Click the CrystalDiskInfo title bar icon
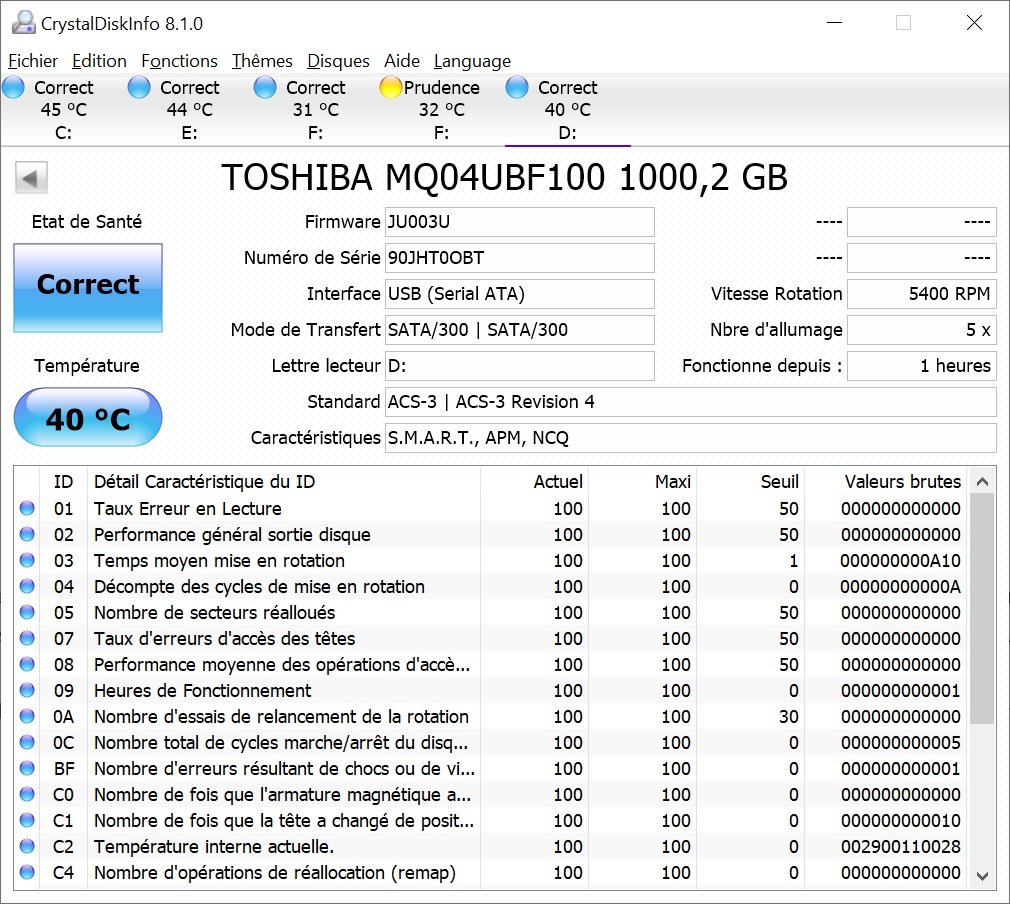The height and width of the screenshot is (904, 1010). (23, 23)
